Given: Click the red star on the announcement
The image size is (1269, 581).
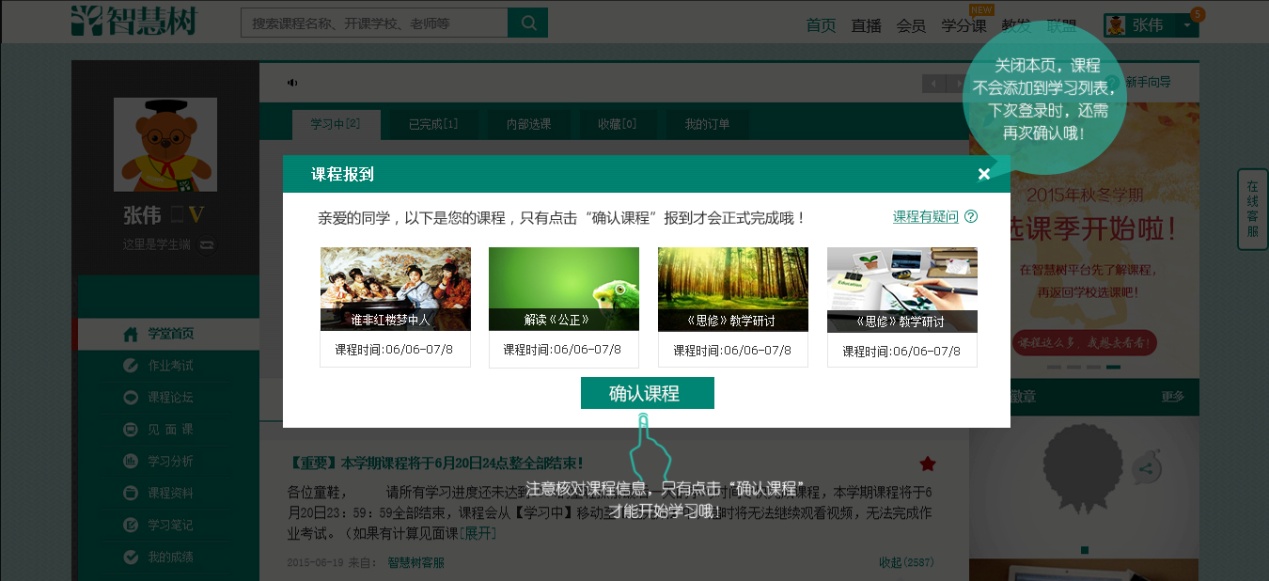Looking at the screenshot, I should click(x=927, y=463).
